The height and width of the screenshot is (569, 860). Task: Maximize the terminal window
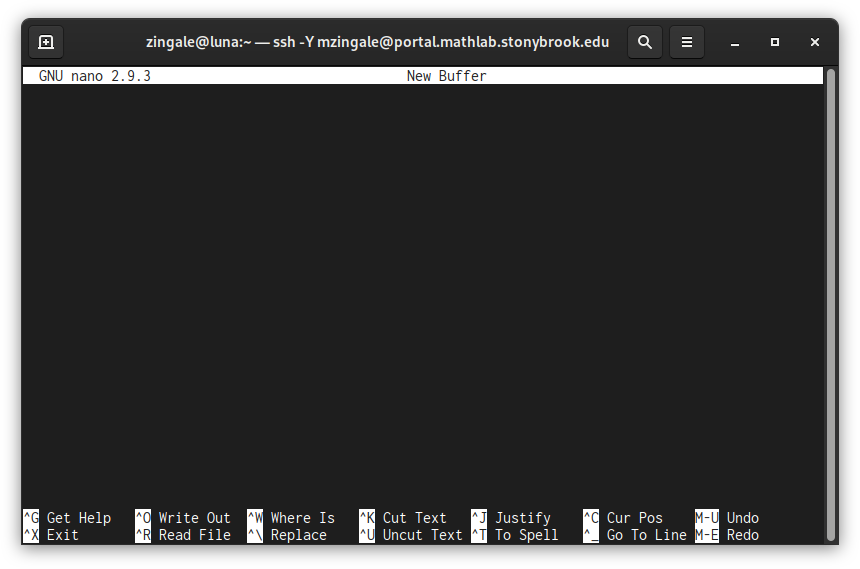coord(775,42)
